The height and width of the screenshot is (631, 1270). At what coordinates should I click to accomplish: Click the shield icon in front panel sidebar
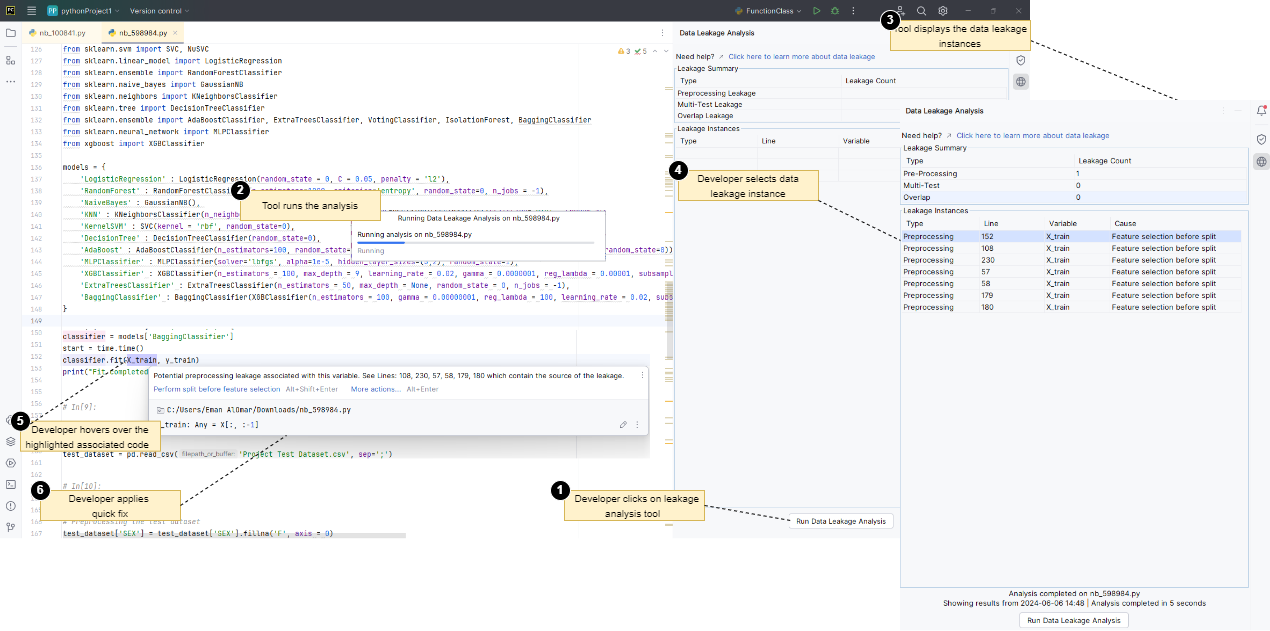(x=1261, y=139)
